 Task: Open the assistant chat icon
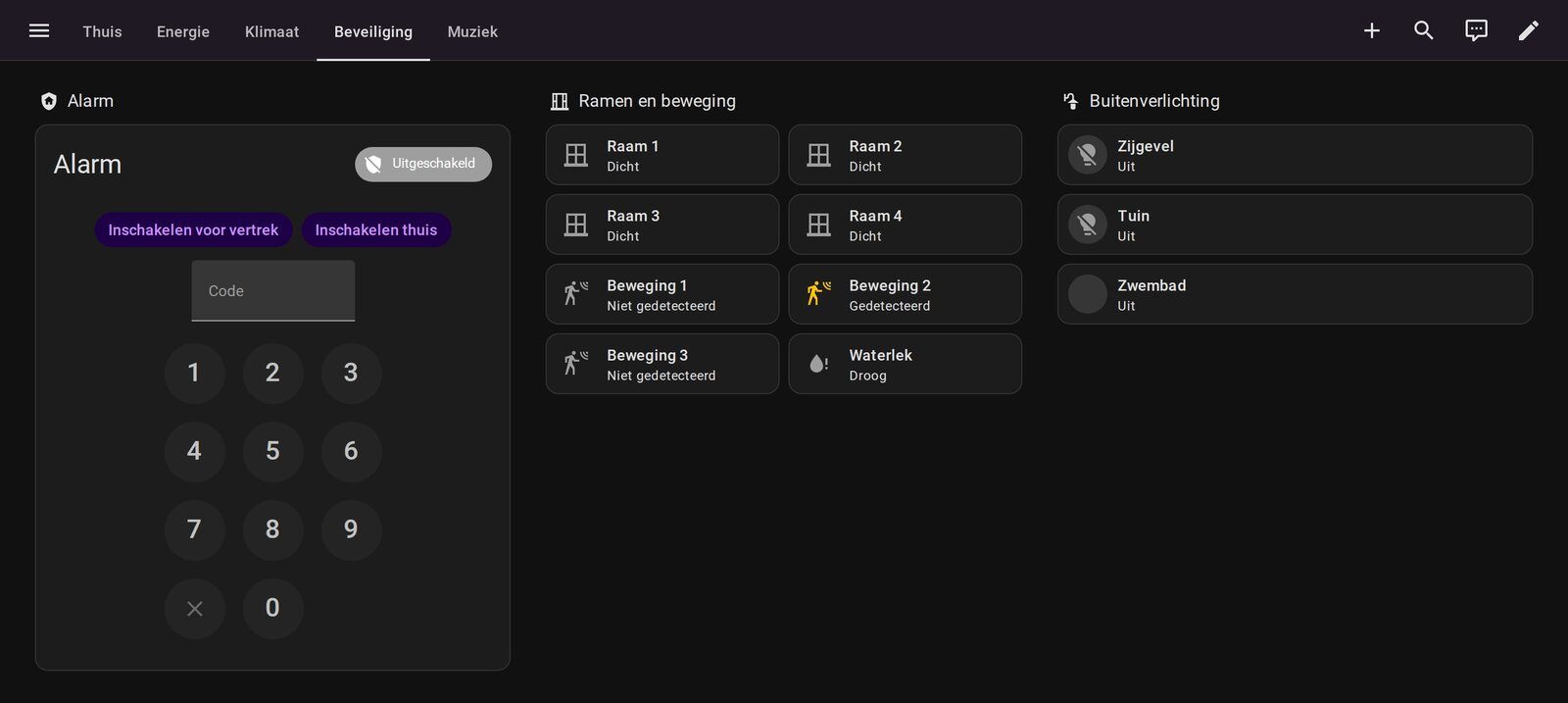coord(1476,30)
